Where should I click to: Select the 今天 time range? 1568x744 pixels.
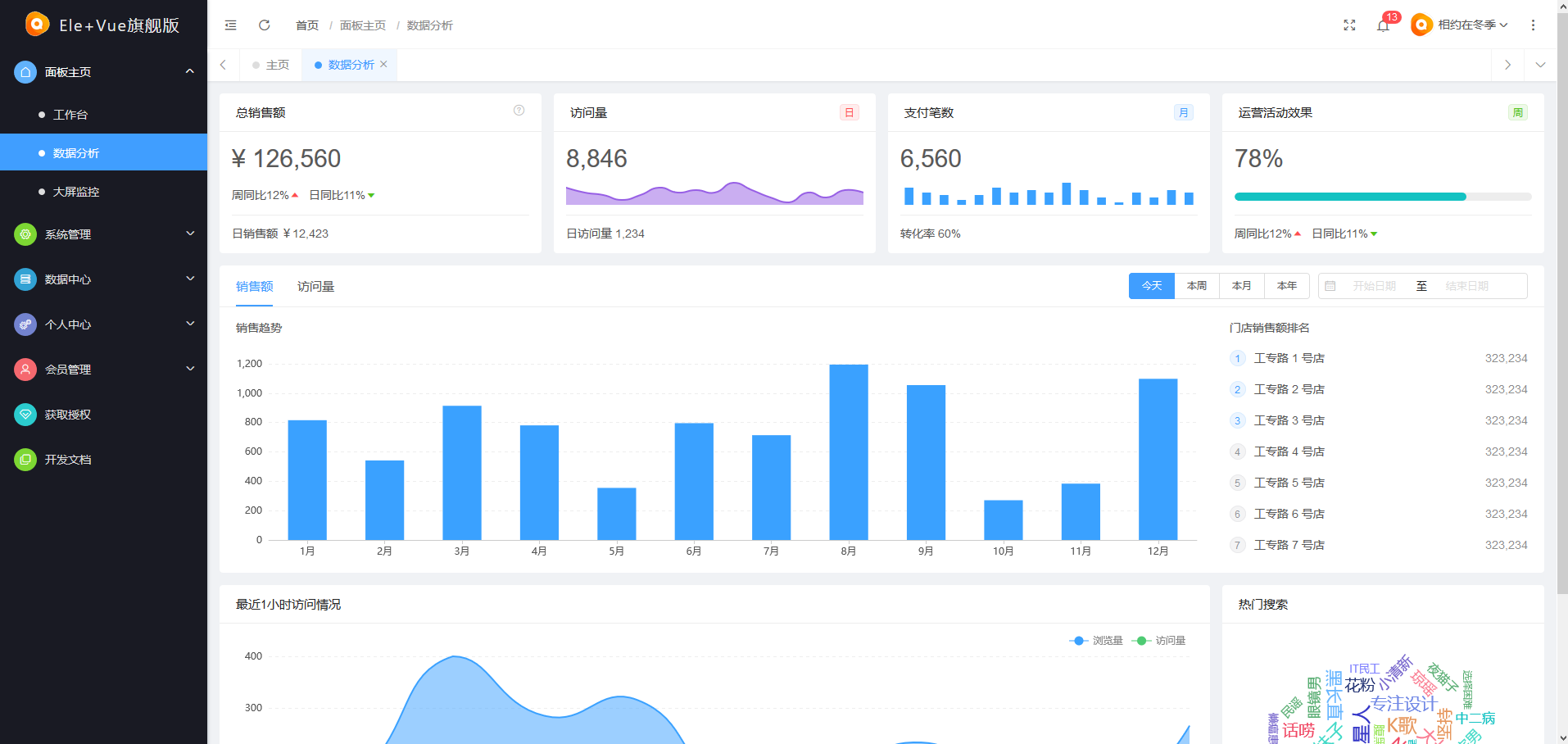click(x=1152, y=286)
